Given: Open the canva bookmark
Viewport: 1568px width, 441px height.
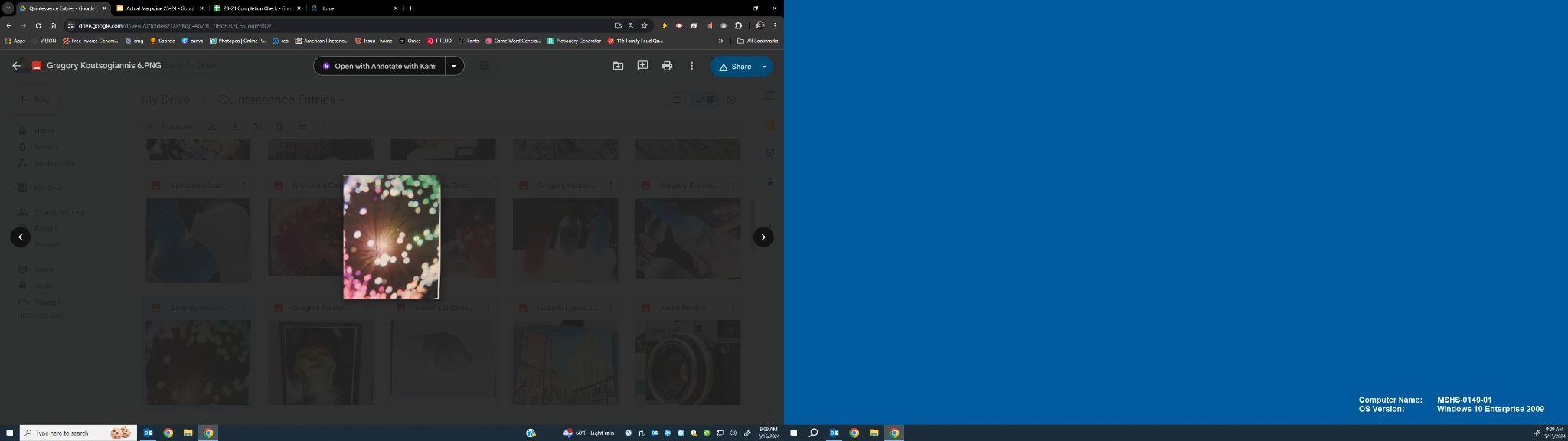Looking at the screenshot, I should 193,41.
